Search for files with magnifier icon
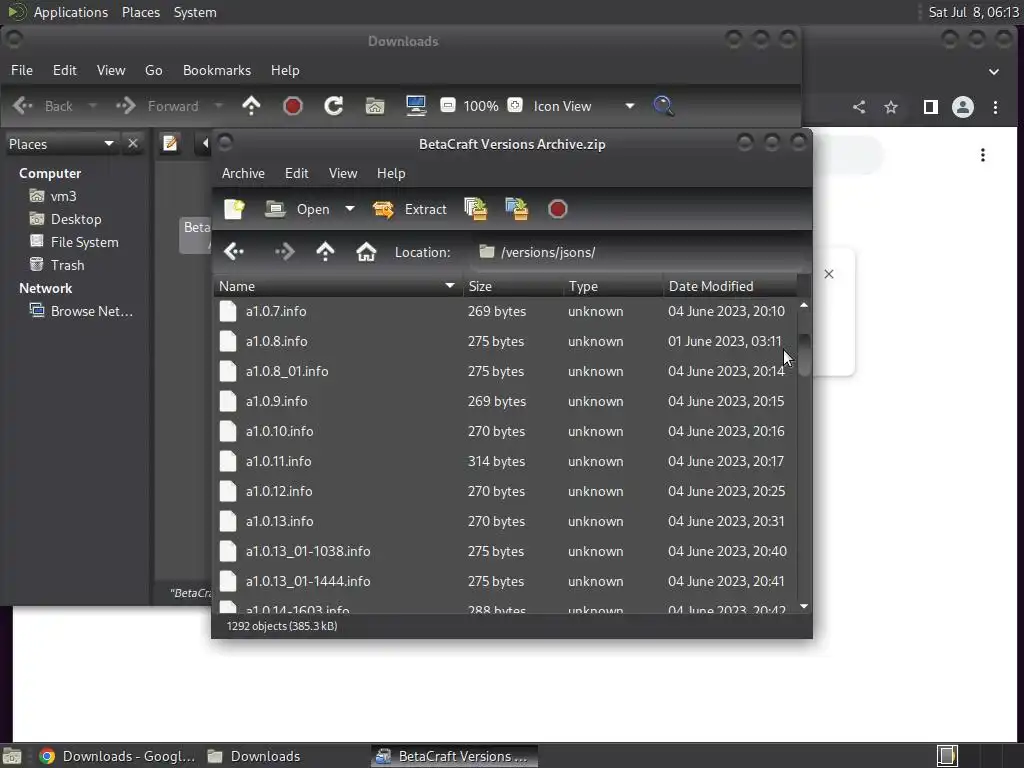Image resolution: width=1024 pixels, height=768 pixels. [664, 106]
